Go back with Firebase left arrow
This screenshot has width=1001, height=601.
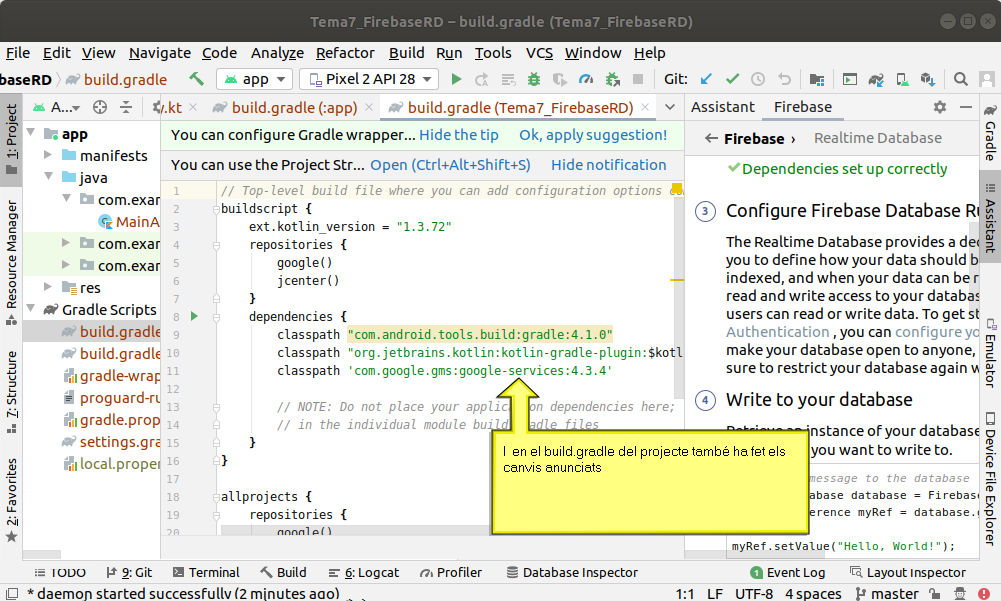tap(711, 138)
